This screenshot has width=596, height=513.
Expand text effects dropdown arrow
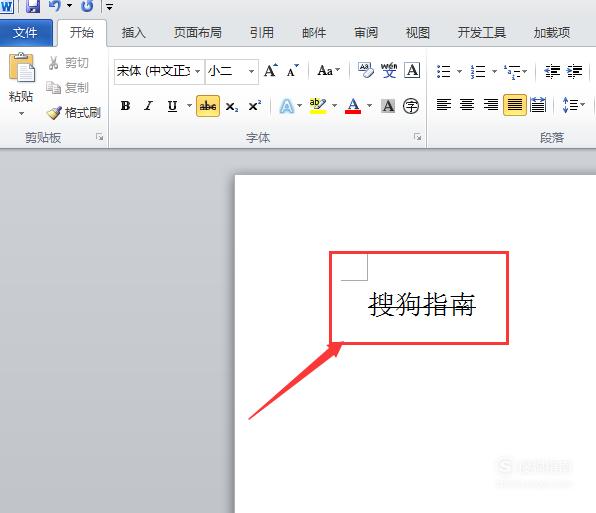coord(300,106)
